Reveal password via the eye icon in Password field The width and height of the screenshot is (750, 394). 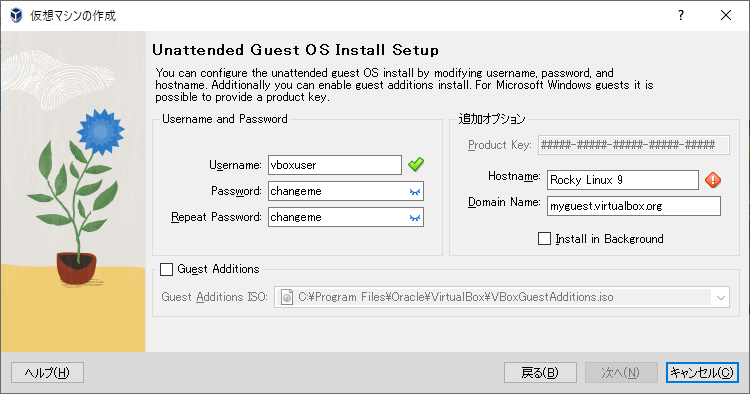415,191
